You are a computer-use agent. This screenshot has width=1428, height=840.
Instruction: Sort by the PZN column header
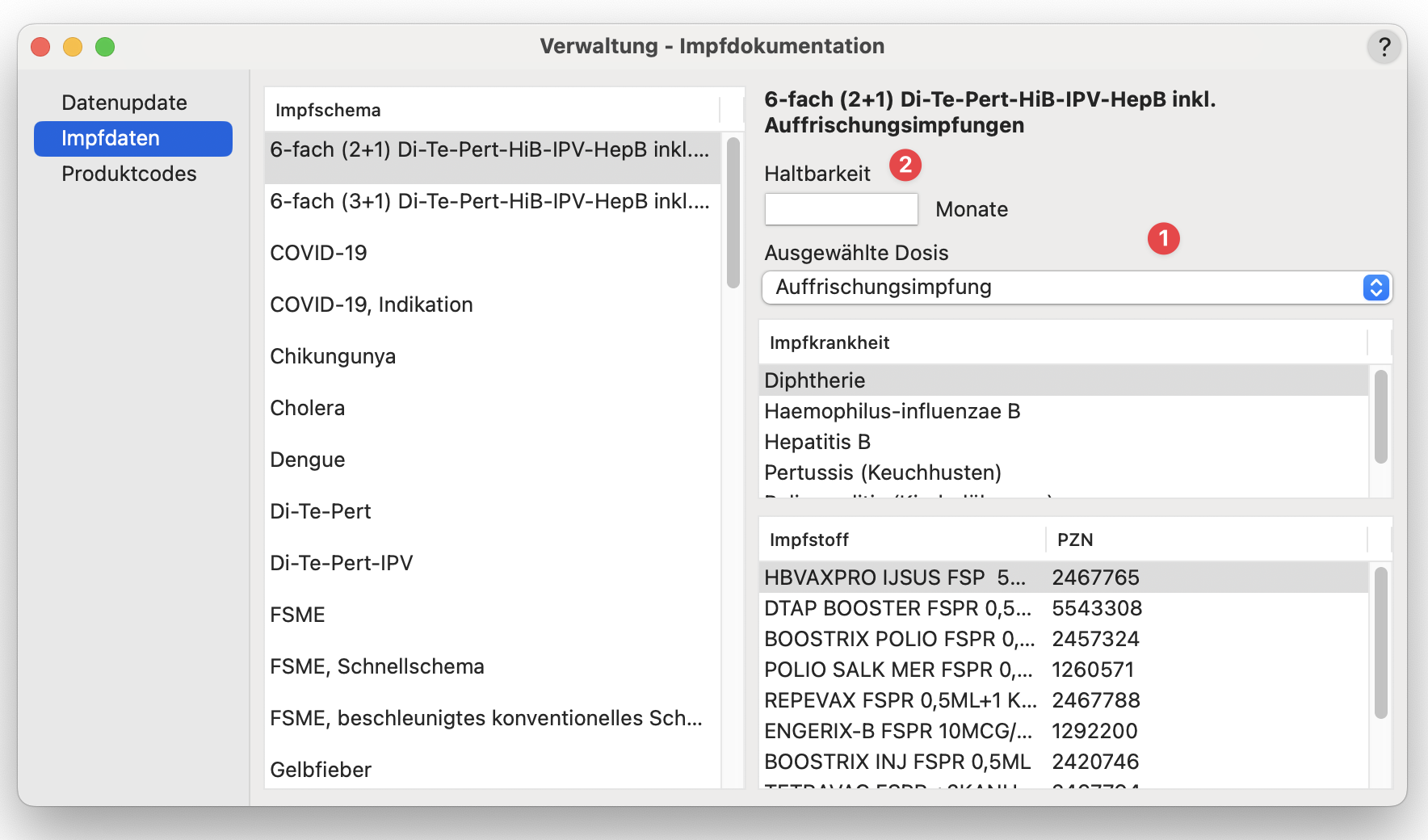click(1075, 540)
